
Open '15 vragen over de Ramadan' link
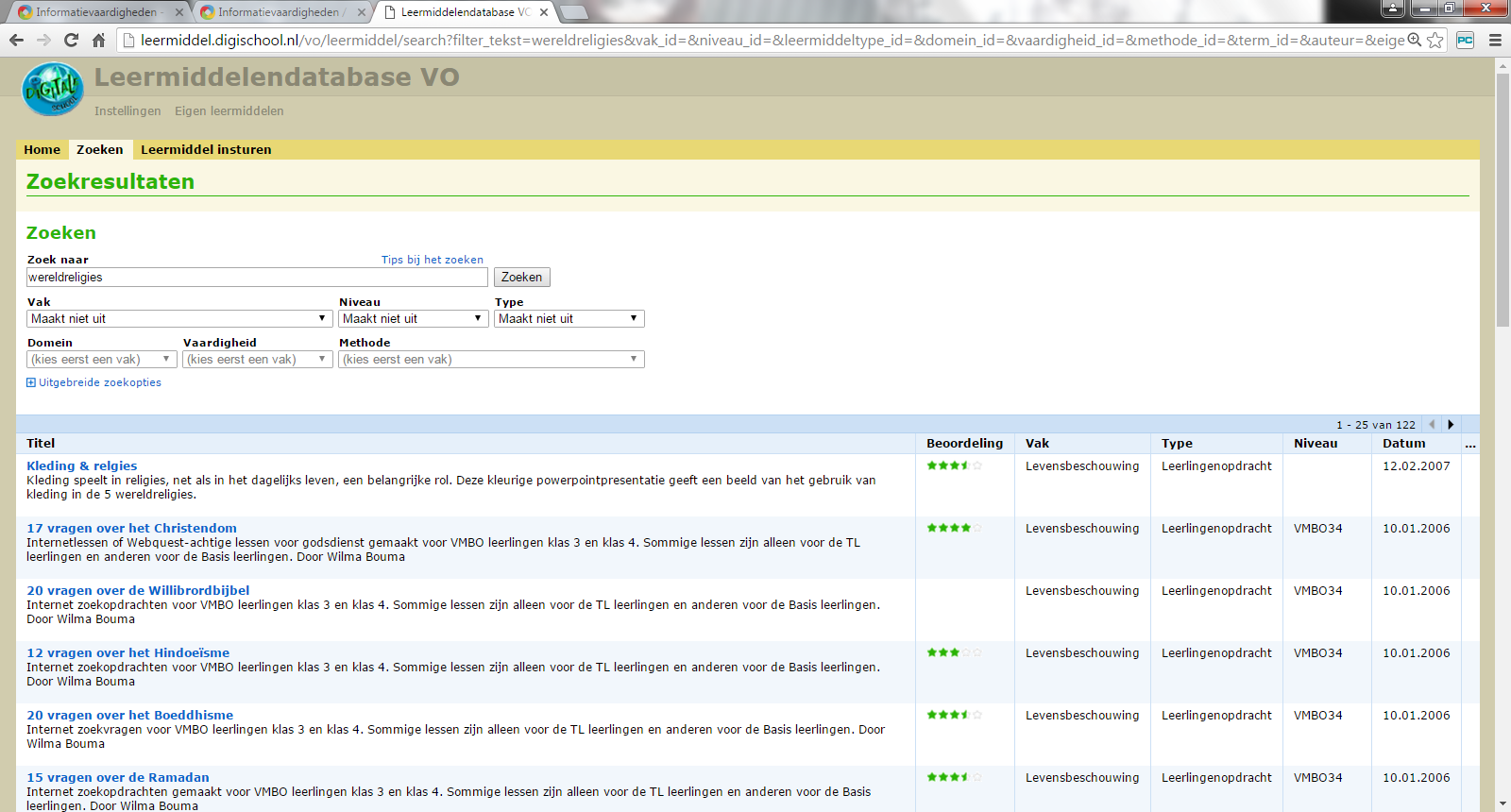pyautogui.click(x=118, y=777)
